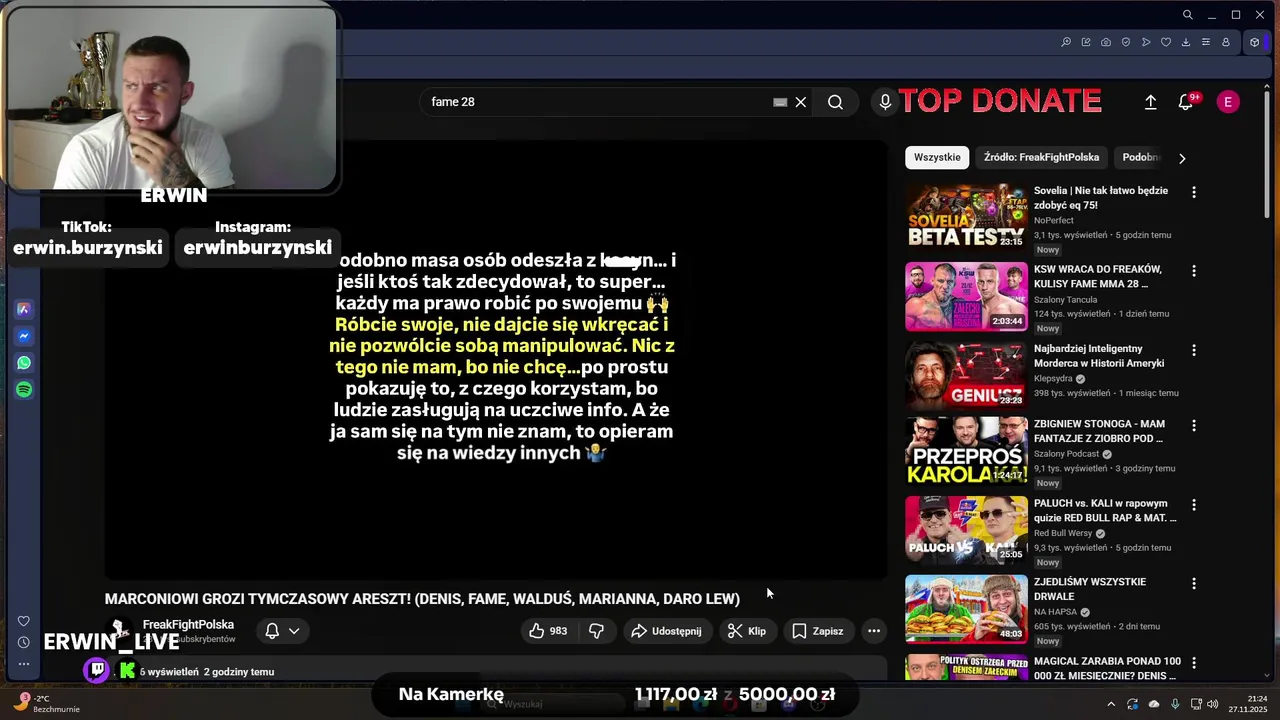Click the Zapisz save button
1280x720 pixels.
pos(817,631)
